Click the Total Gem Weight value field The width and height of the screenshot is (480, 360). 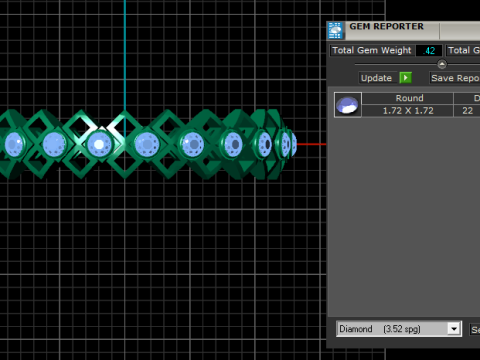point(429,51)
